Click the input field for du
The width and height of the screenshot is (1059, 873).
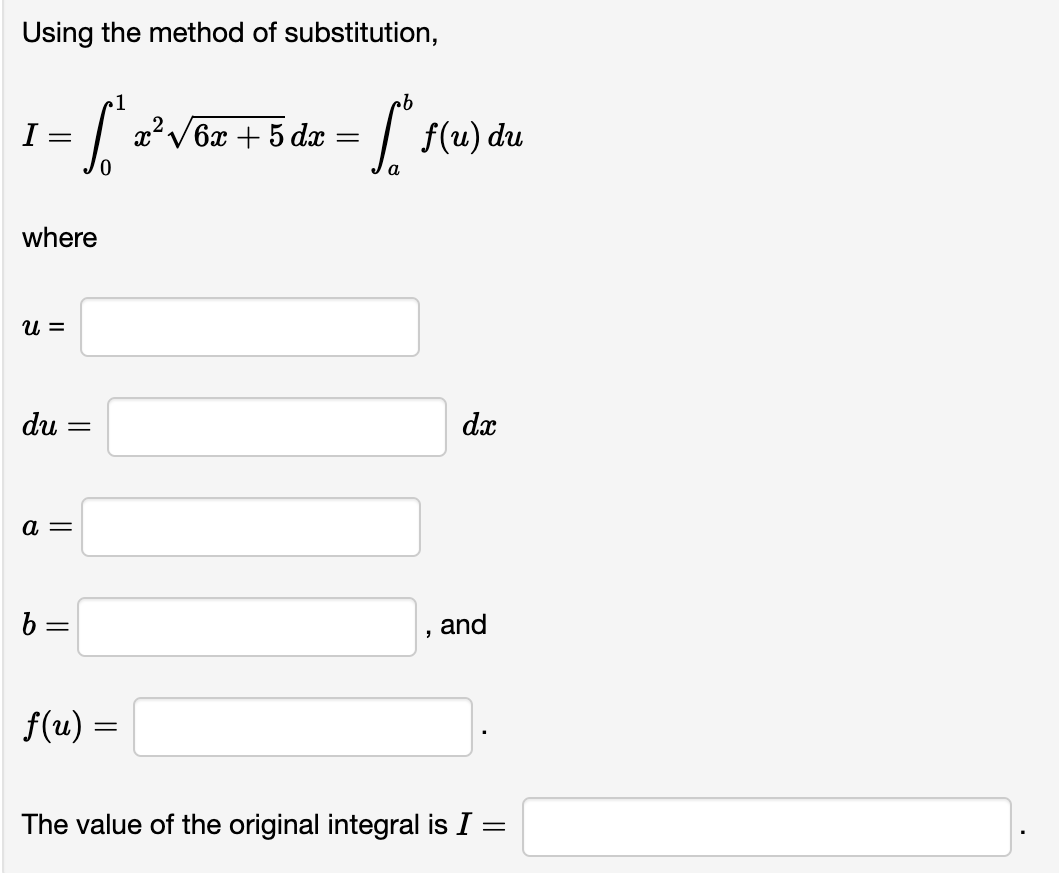click(276, 426)
